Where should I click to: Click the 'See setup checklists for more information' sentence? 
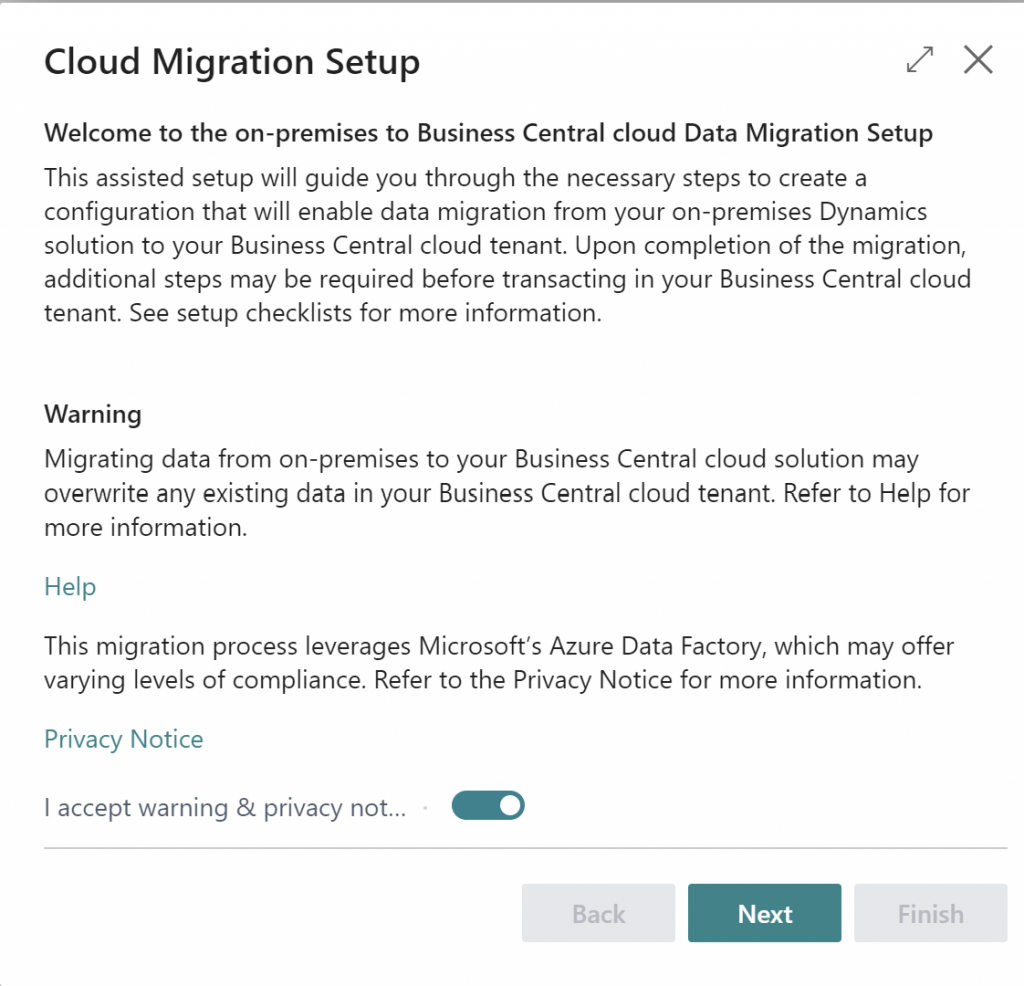pos(365,313)
